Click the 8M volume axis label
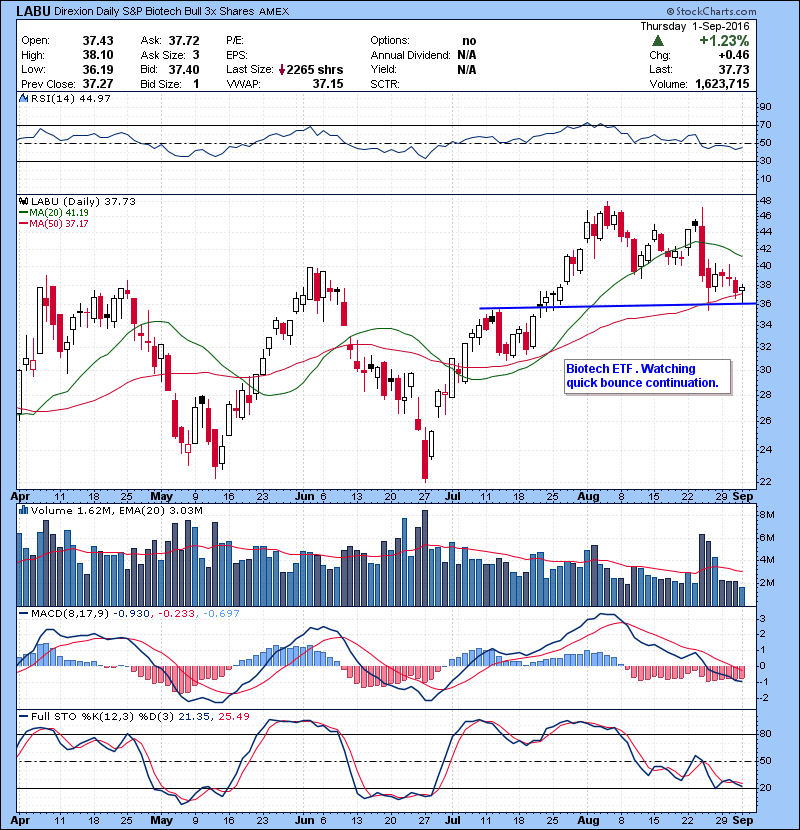The width and height of the screenshot is (800, 830). 767,515
